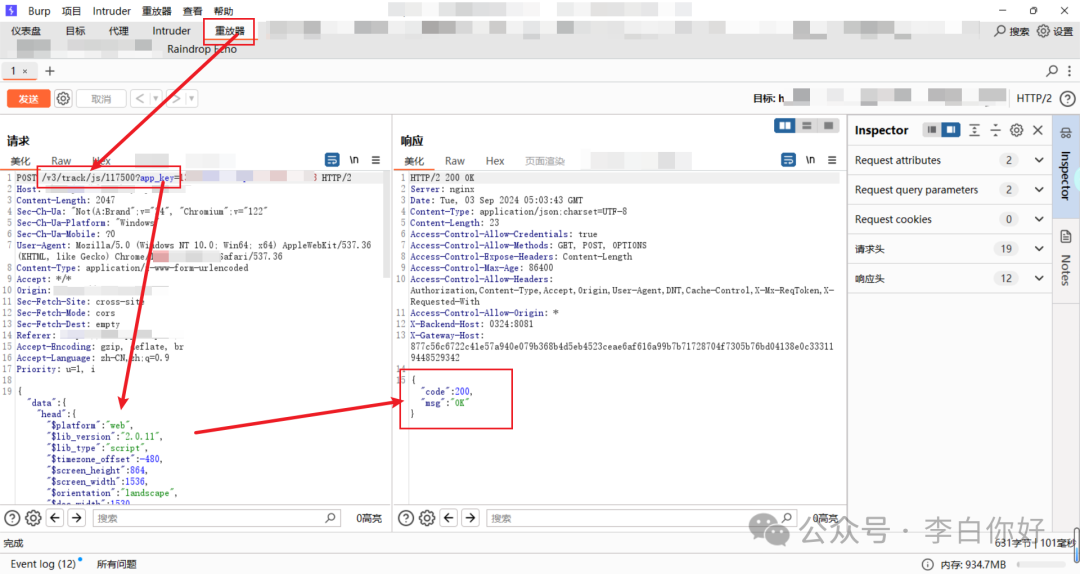This screenshot has height=574, width=1080.
Task: Open the previous-history dropdown arrow
Action: pos(156,99)
